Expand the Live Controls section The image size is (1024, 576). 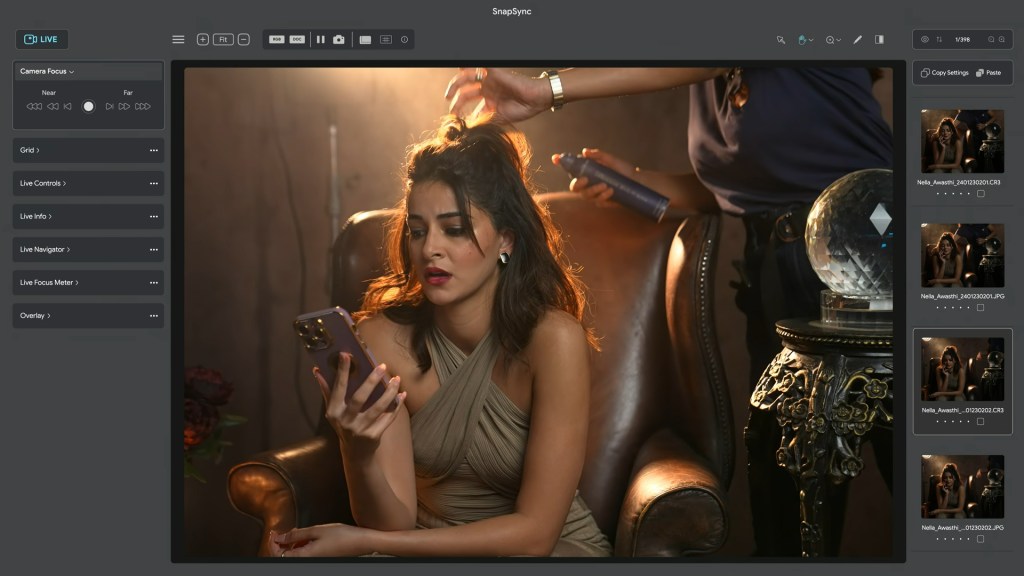coord(43,183)
